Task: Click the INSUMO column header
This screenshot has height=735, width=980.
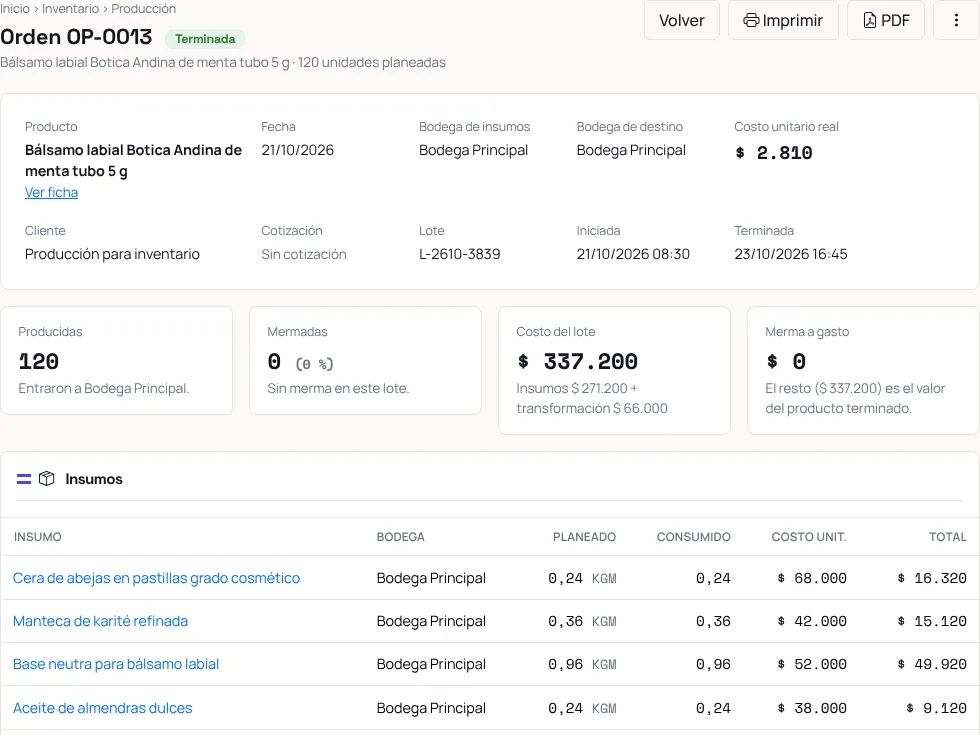Action: pos(38,537)
